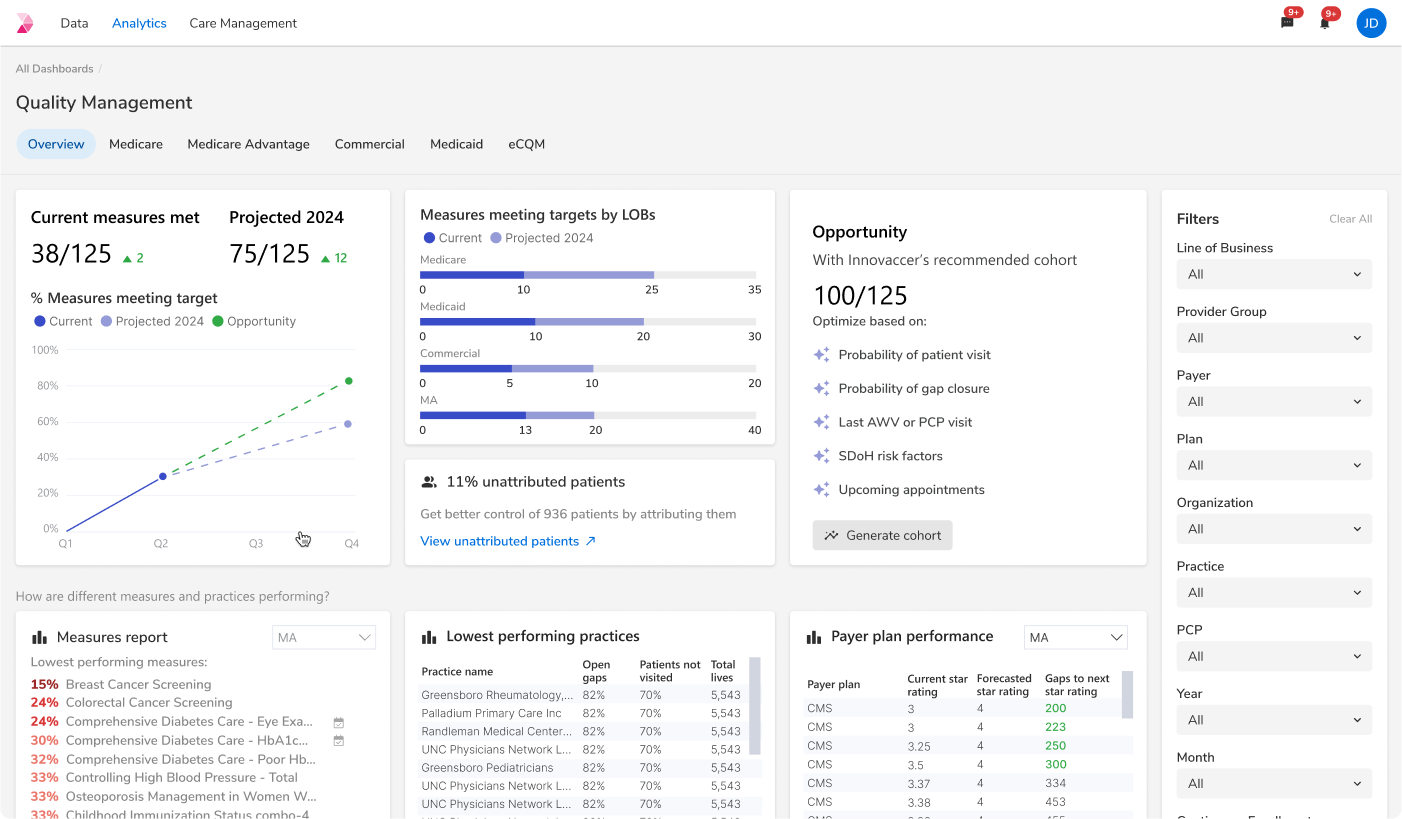Viewport: 1402px width, 819px height.
Task: Click calendar icon next to Eye Exam measure
Action: tap(338, 722)
